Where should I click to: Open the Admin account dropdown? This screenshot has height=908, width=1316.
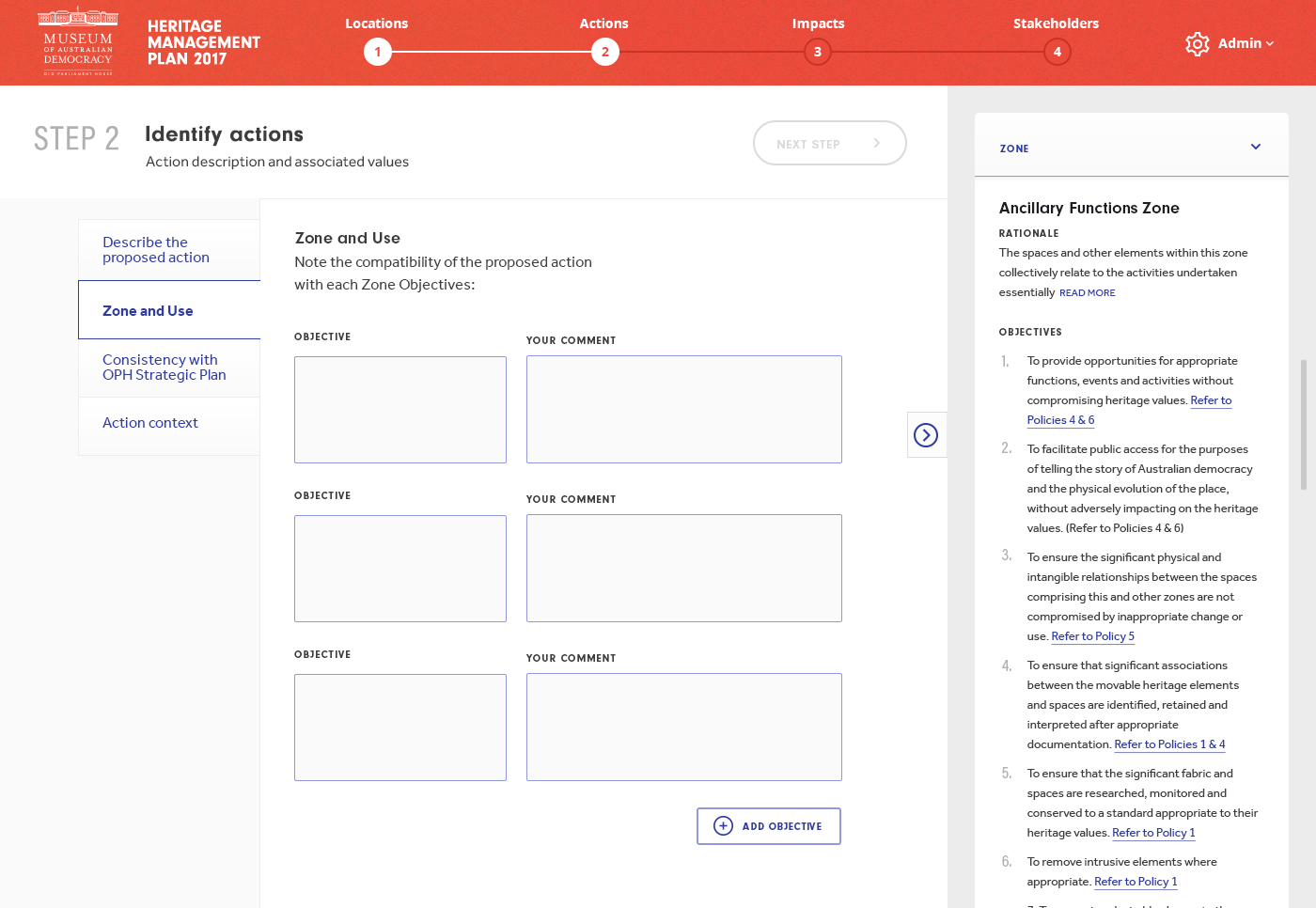click(1243, 43)
